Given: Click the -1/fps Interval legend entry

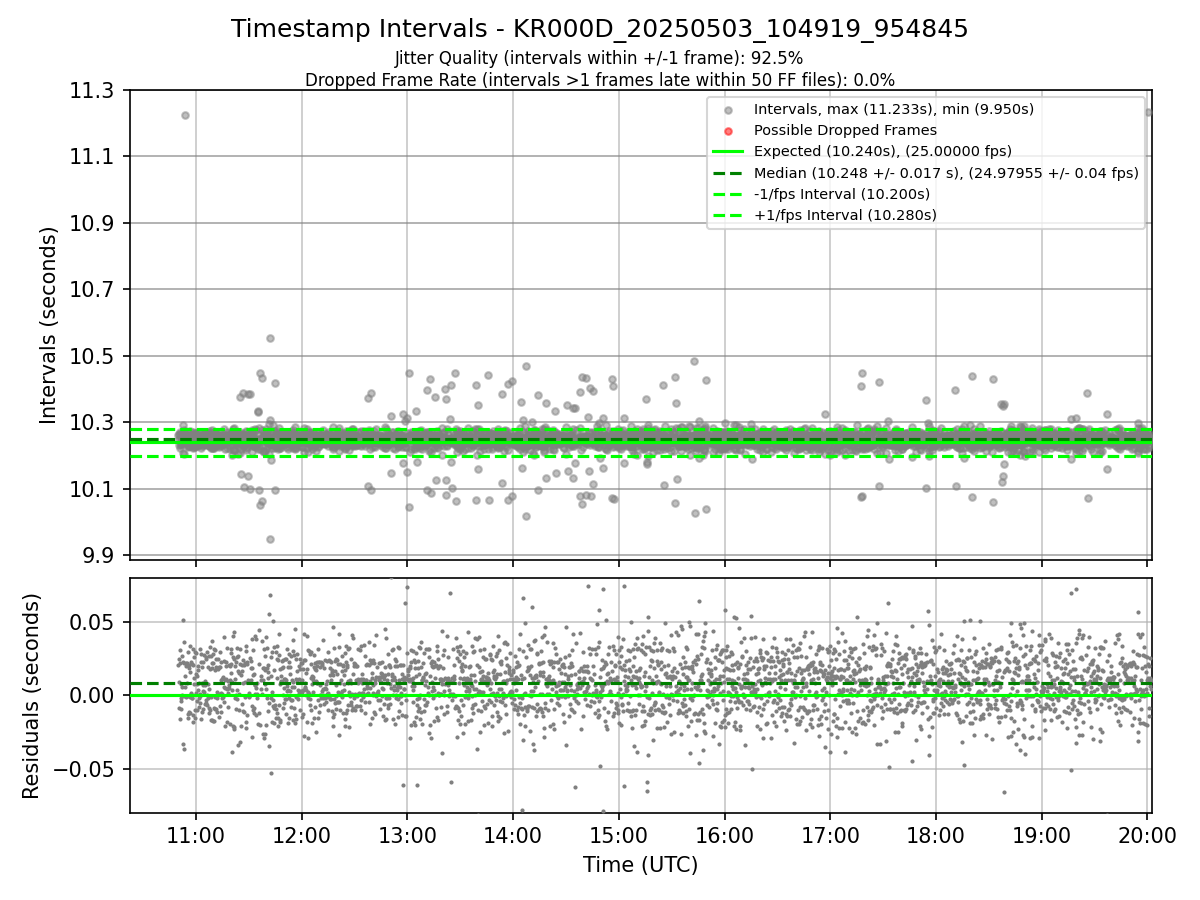Looking at the screenshot, I should click(x=821, y=194).
